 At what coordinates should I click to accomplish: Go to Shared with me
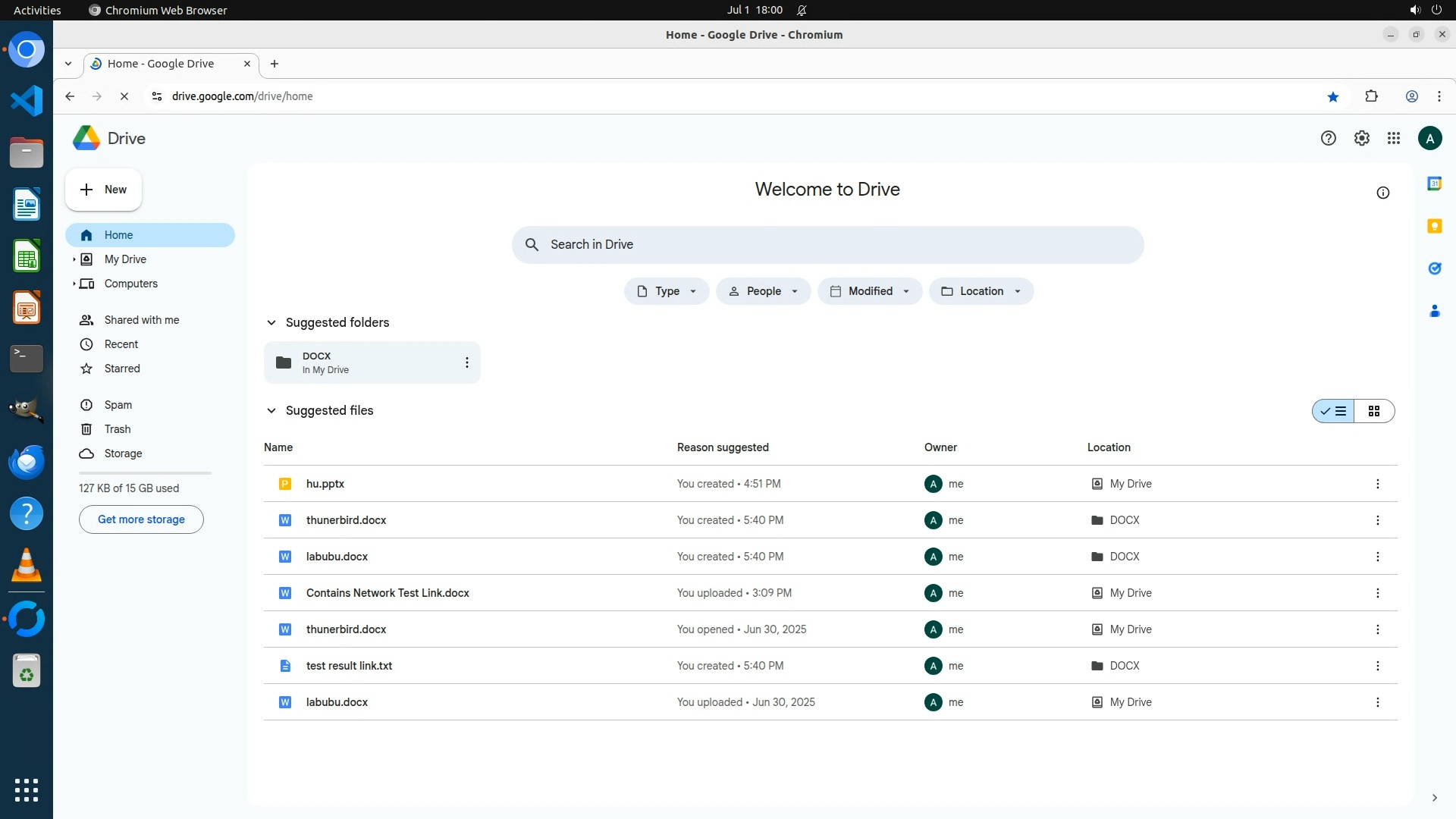point(141,320)
